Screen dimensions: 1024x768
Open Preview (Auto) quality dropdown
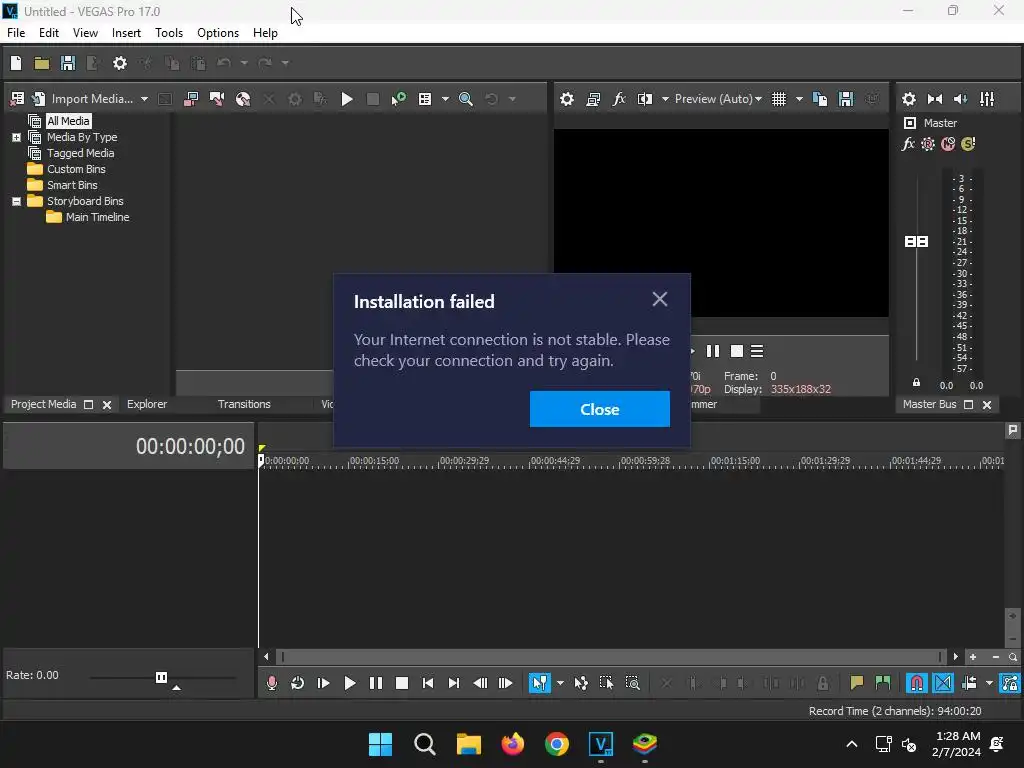click(x=718, y=99)
